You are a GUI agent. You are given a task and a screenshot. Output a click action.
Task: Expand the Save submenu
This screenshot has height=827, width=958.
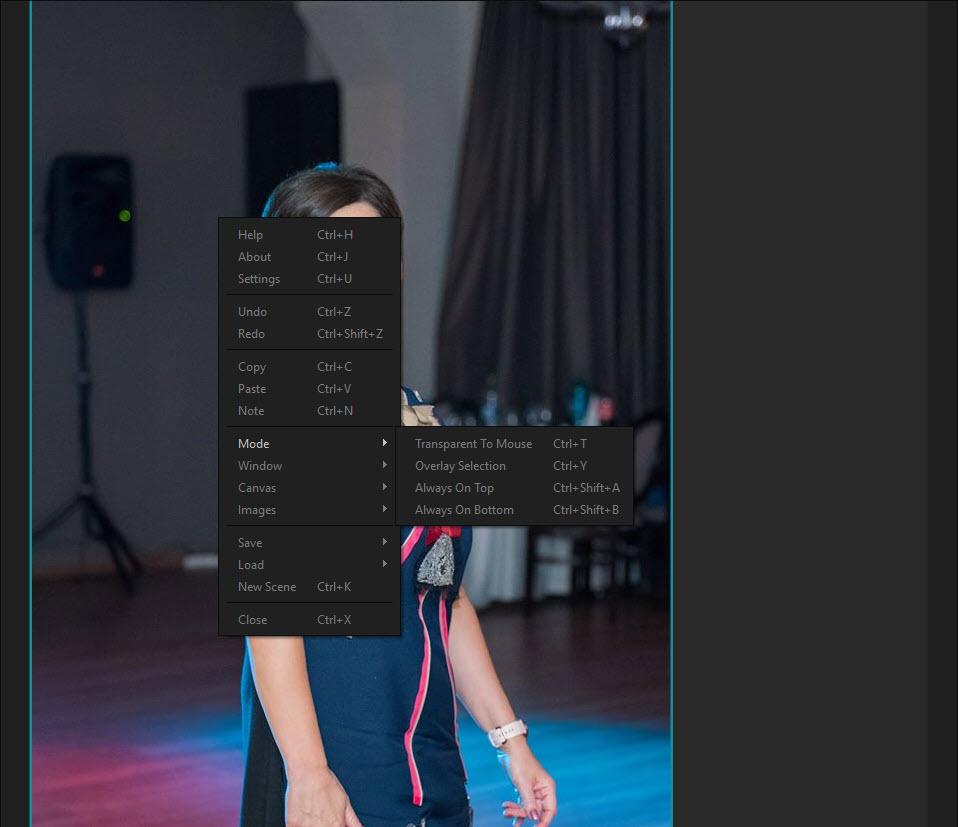click(309, 542)
